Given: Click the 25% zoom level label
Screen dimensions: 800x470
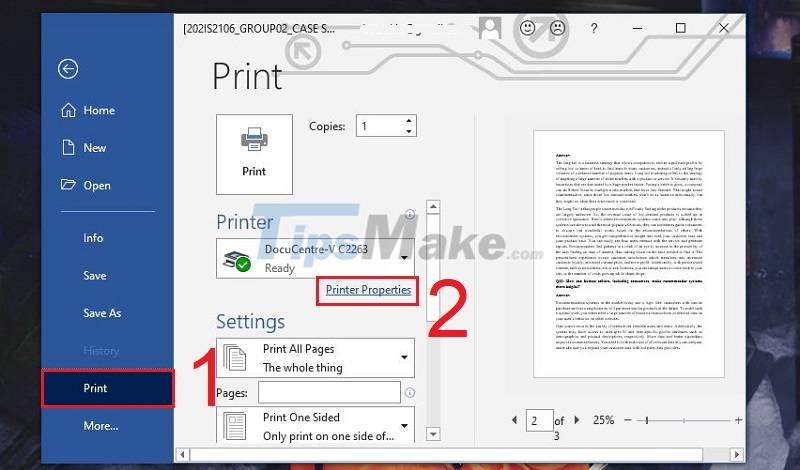Looking at the screenshot, I should click(x=604, y=420).
